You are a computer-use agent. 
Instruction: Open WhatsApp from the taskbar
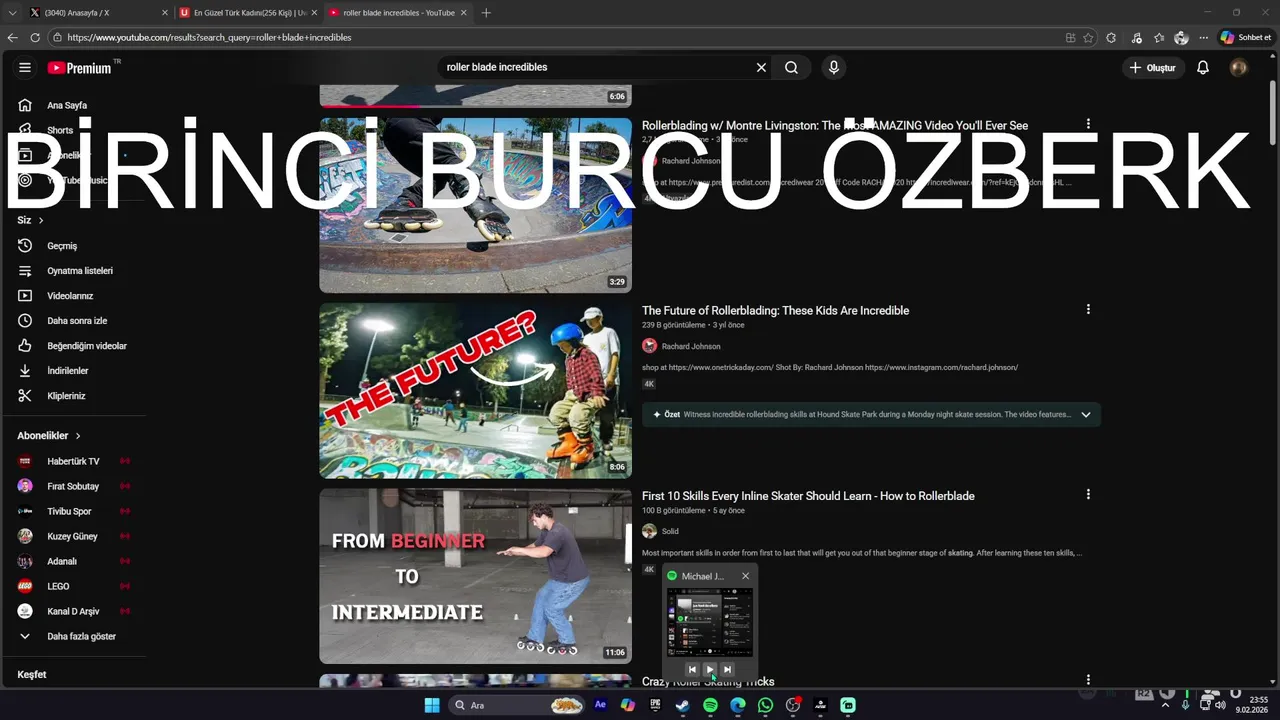[x=765, y=705]
